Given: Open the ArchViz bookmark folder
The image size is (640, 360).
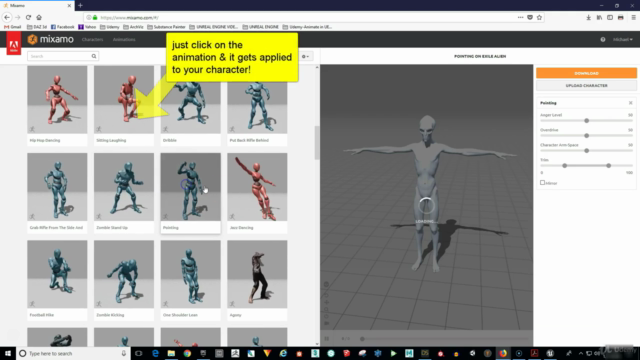Looking at the screenshot, I should (x=133, y=27).
